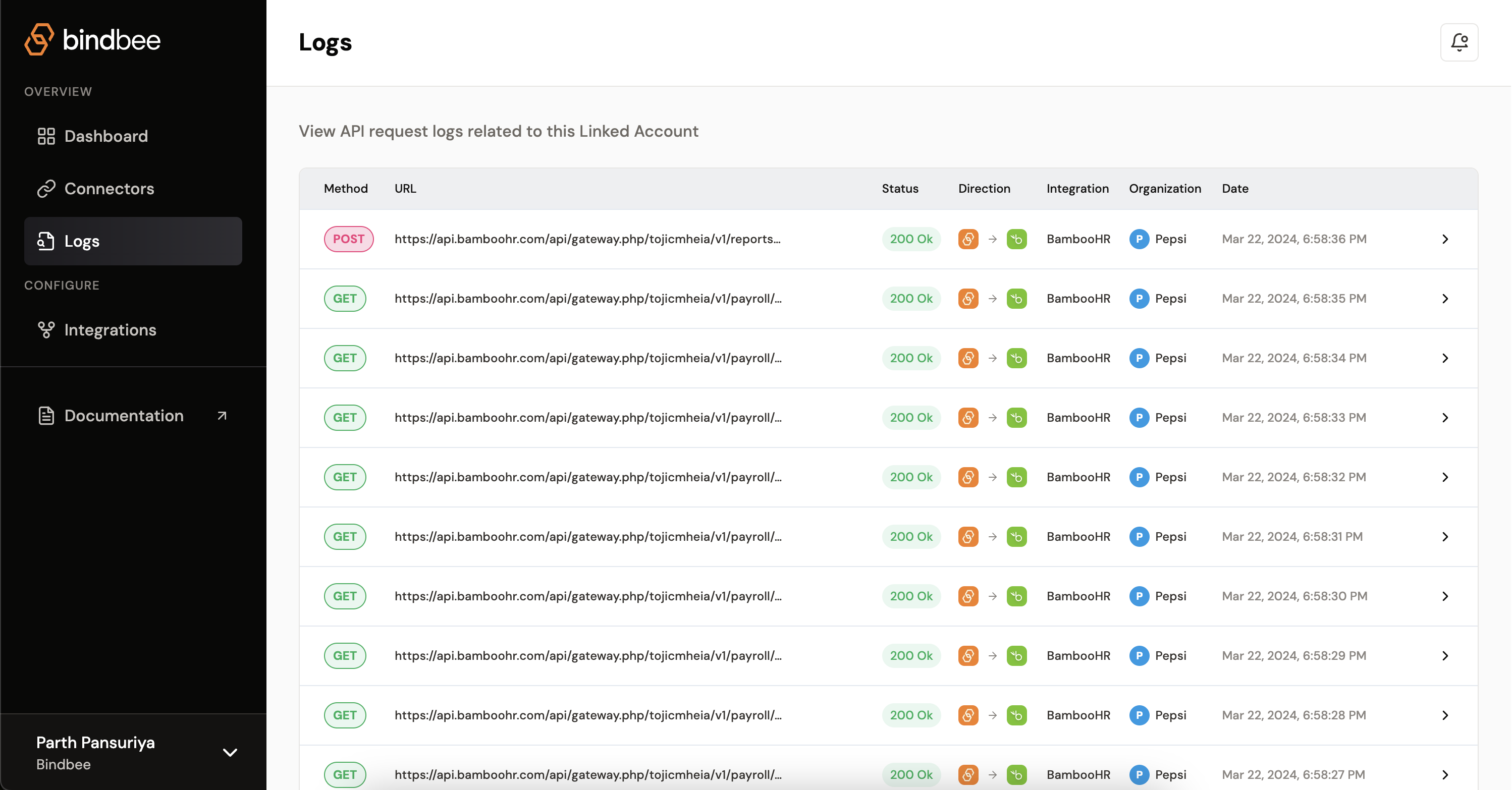Click the Documentation page icon
Viewport: 1512px width, 790px height.
tap(46, 416)
